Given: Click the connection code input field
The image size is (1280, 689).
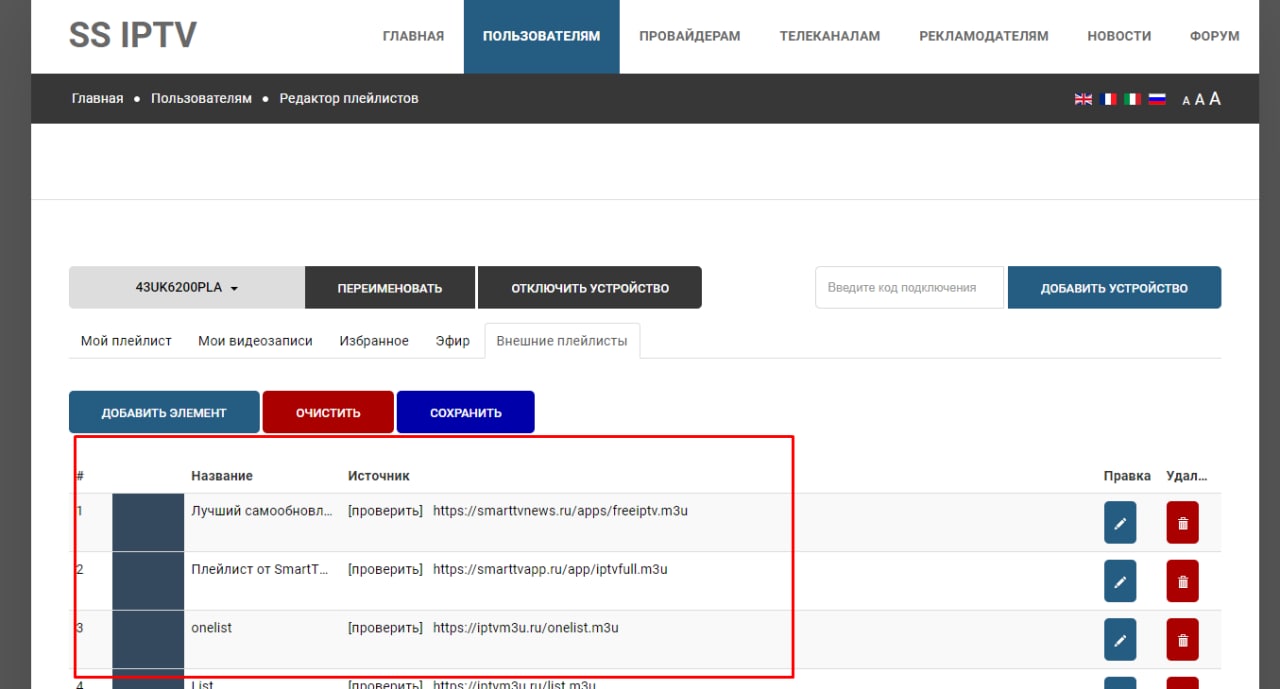Looking at the screenshot, I should (x=909, y=288).
